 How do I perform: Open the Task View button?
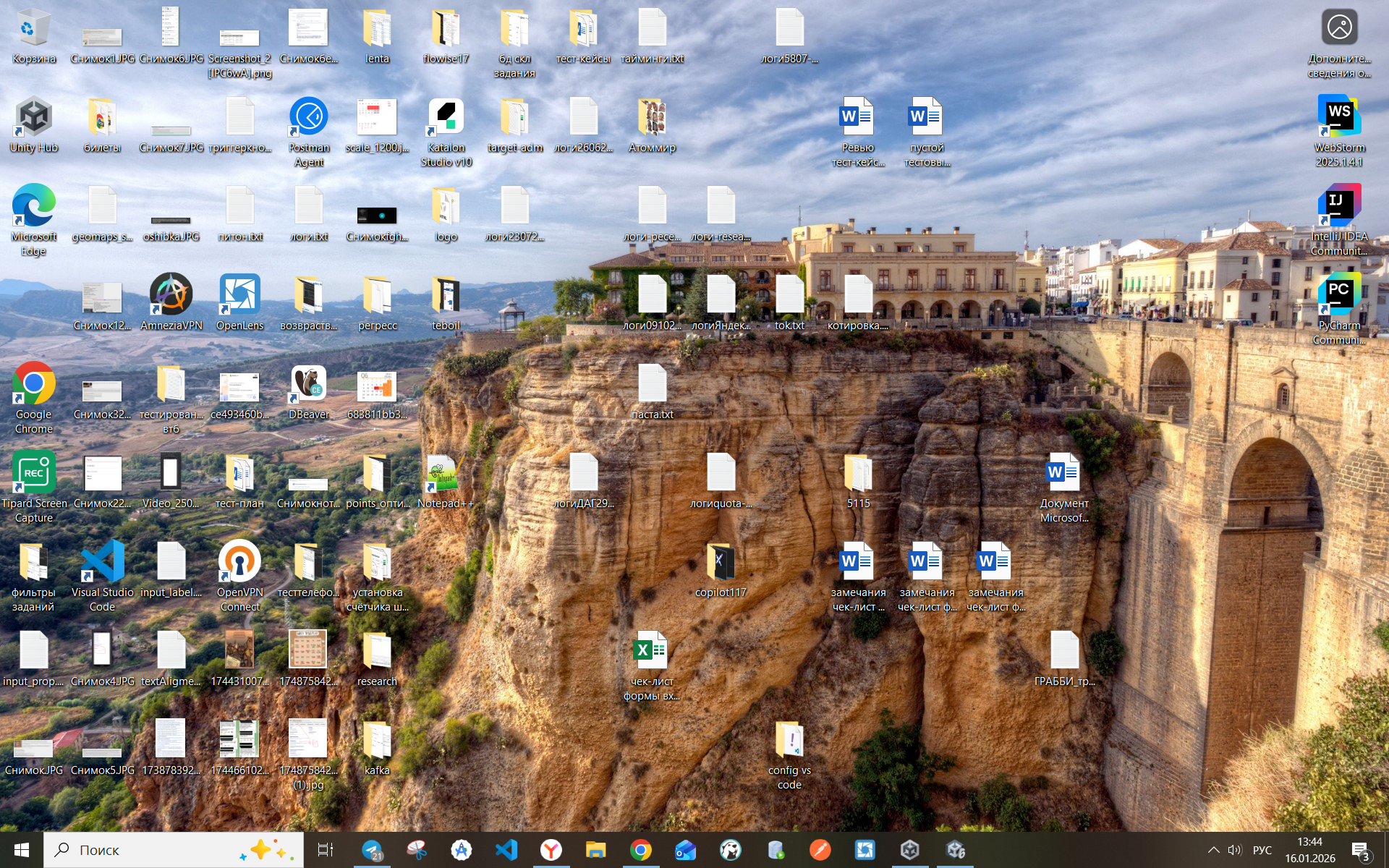pos(326,850)
